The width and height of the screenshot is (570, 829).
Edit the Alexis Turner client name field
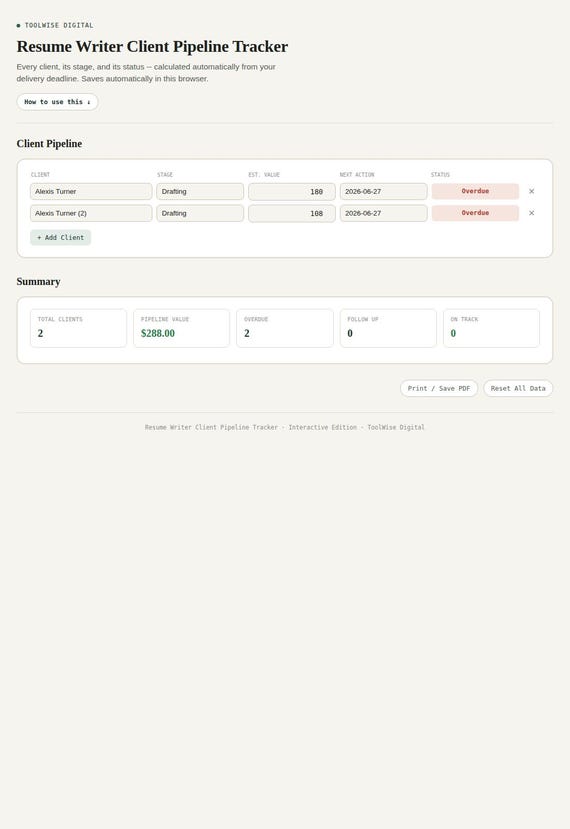(x=91, y=191)
